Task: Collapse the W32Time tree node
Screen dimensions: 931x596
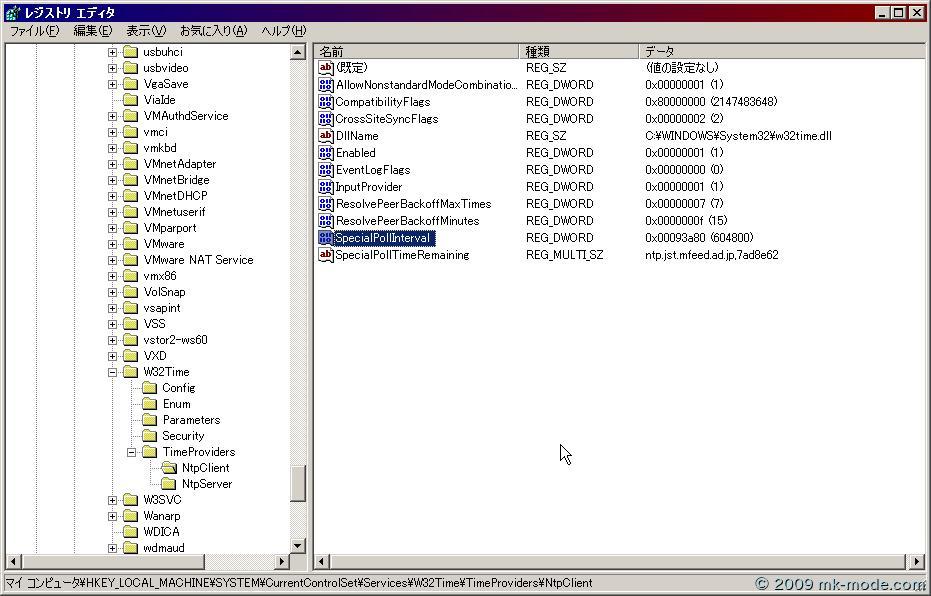Action: click(113, 372)
